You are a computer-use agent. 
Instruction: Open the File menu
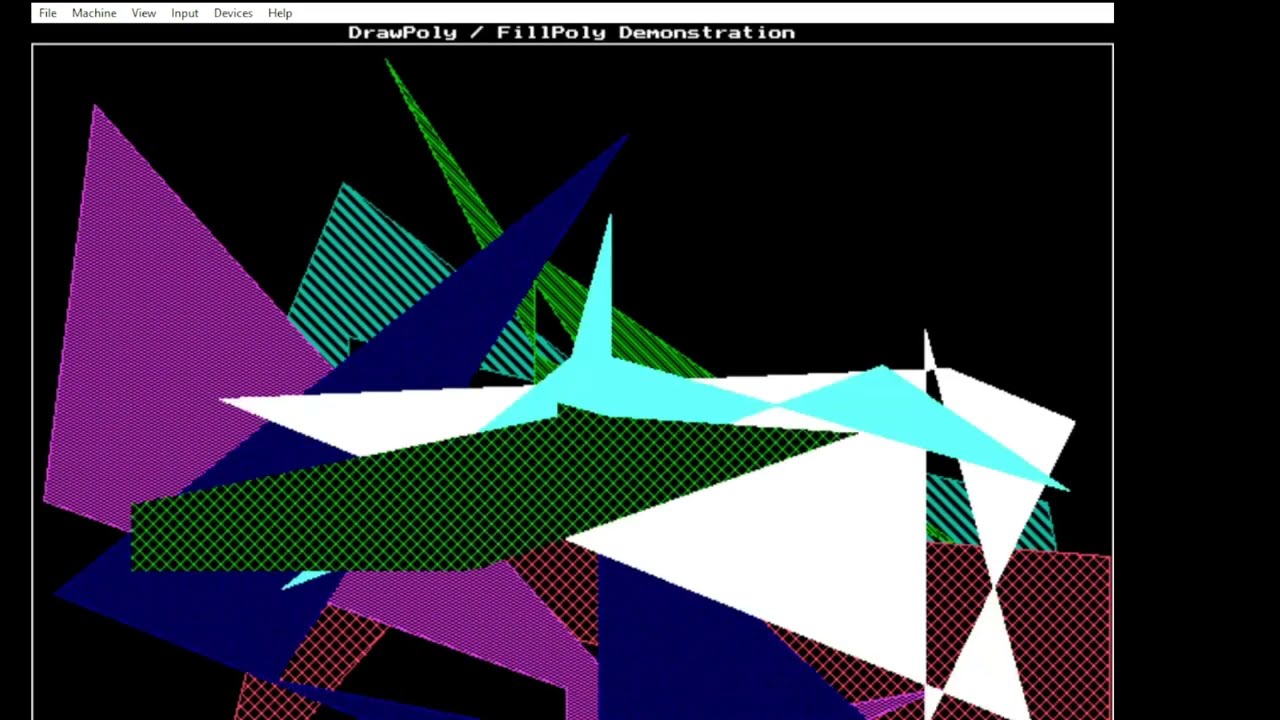47,13
